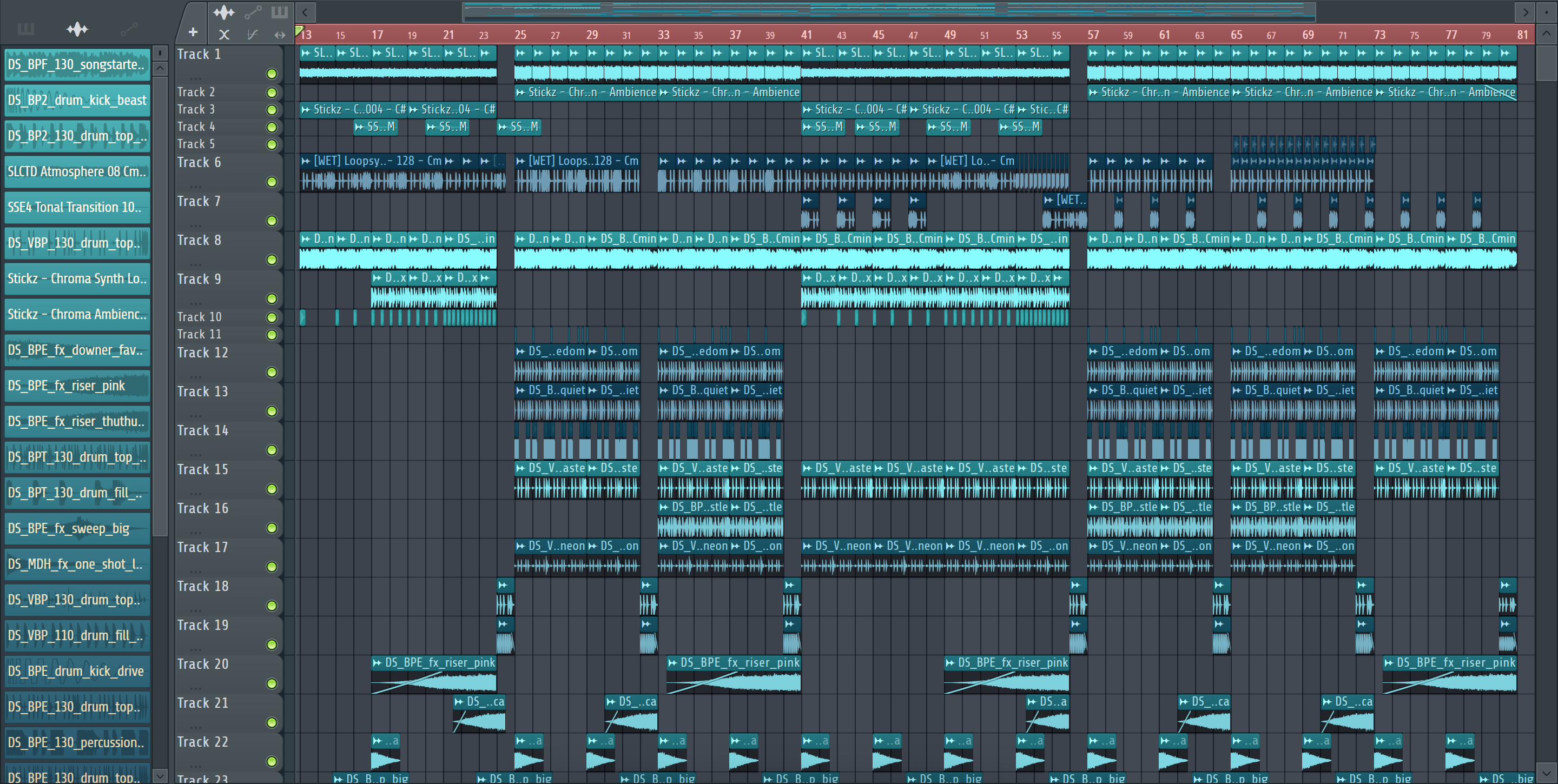This screenshot has height=784, width=1558.
Task: Select DS_BP2_drum_kick_beast clip in picker
Action: [x=77, y=101]
